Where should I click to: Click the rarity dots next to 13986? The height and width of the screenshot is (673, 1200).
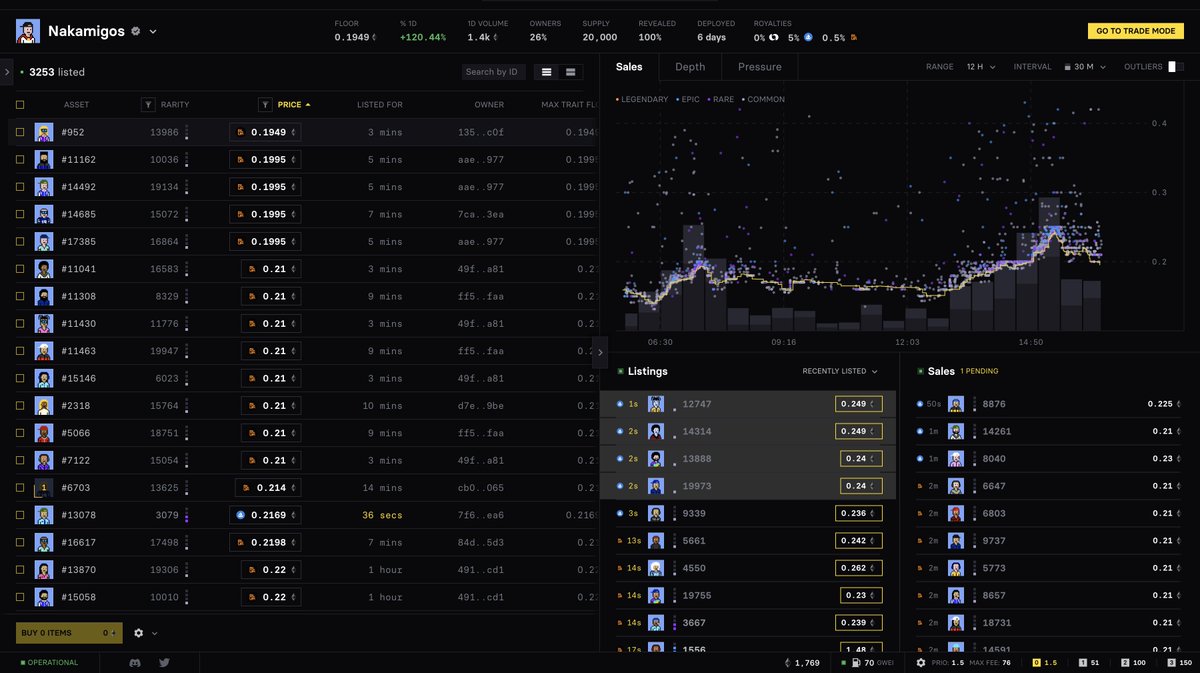click(186, 132)
